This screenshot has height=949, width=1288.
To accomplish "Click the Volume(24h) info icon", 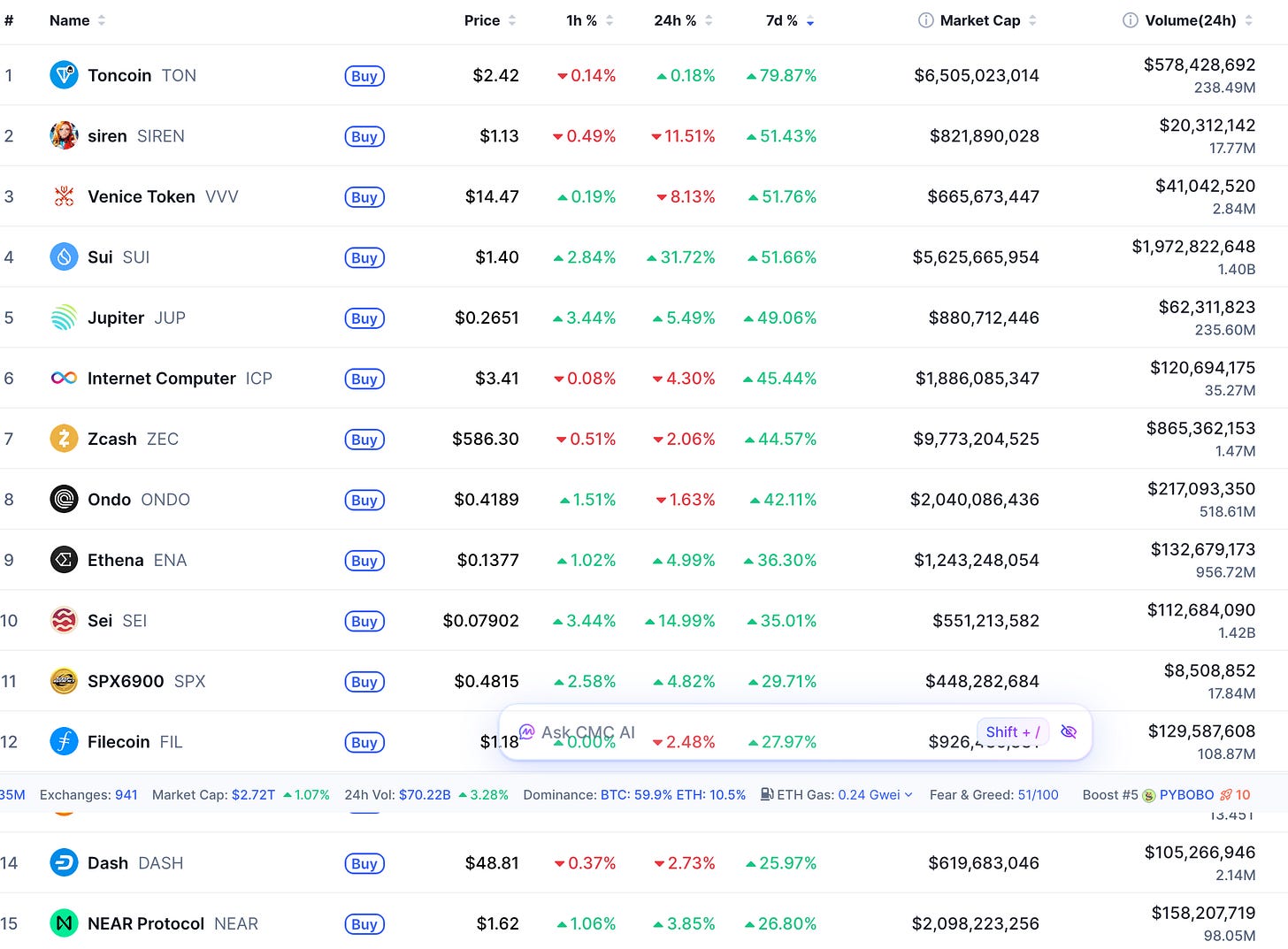I will [1130, 20].
